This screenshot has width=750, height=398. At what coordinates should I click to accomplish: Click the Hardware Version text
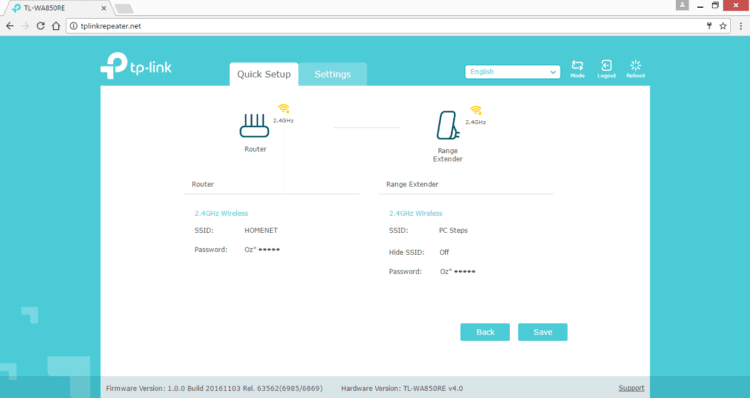click(x=402, y=388)
